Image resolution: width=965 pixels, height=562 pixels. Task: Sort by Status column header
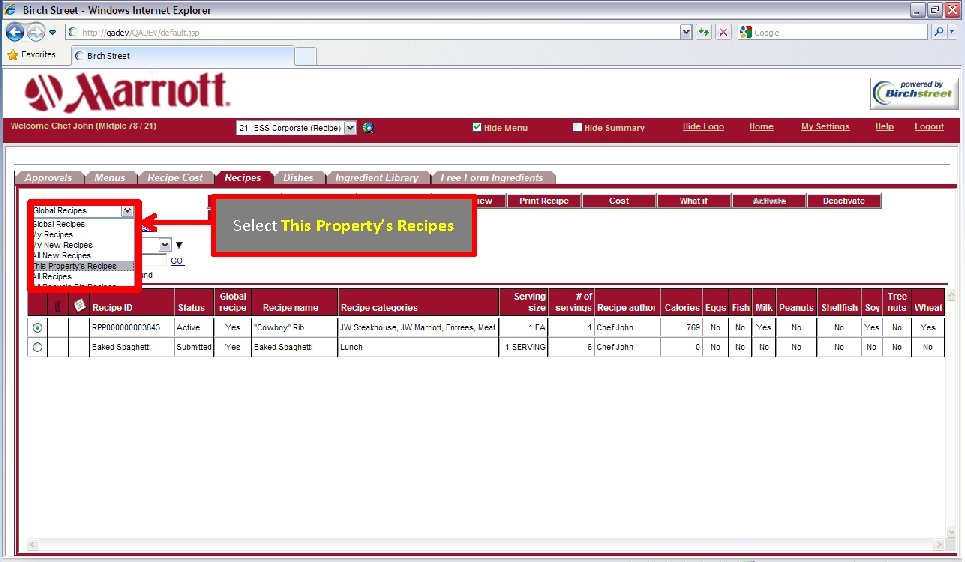coord(191,307)
